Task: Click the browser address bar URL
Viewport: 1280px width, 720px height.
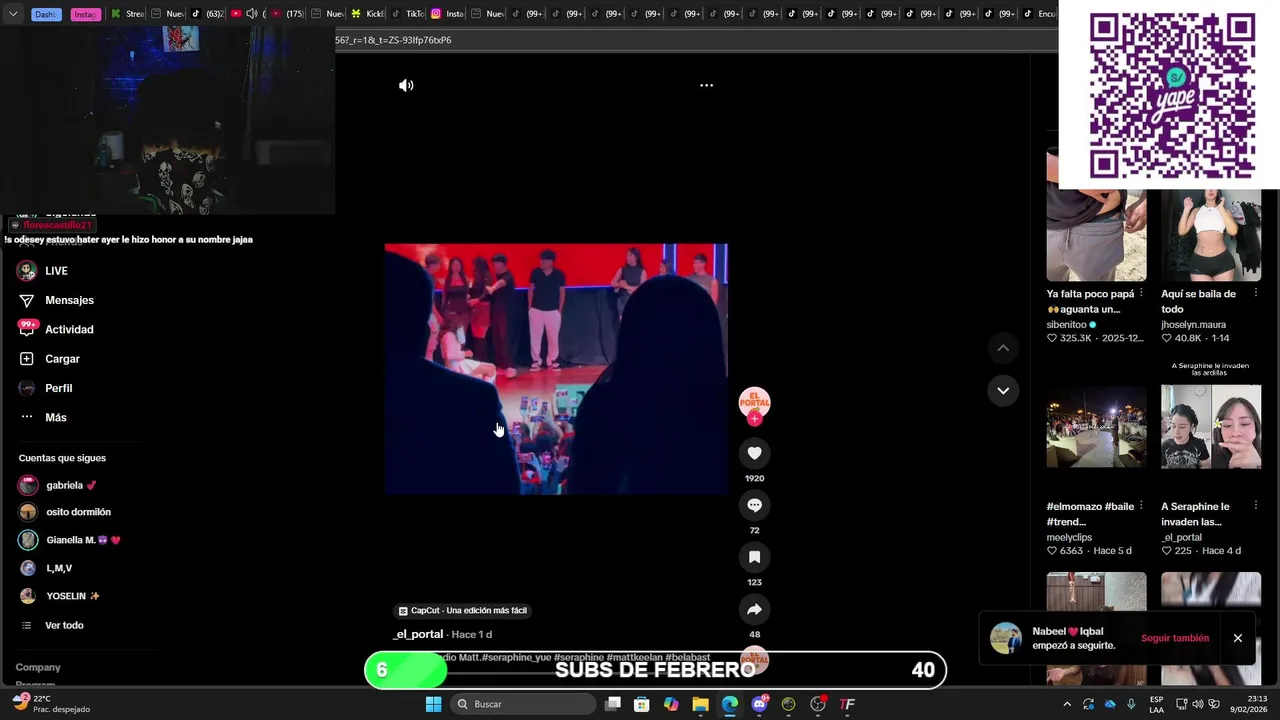Action: pyautogui.click(x=393, y=40)
